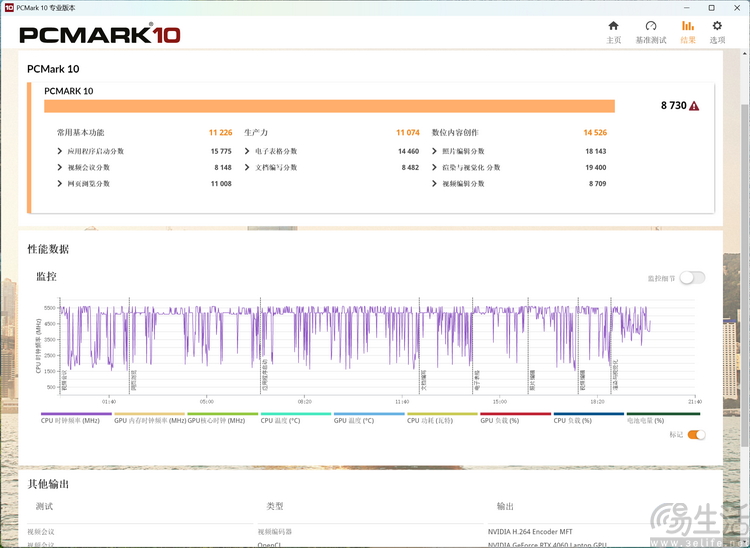The width and height of the screenshot is (750, 548).
Task: Toggle the green GPU核心时钟 (MHz) legend
Action: pos(222,418)
